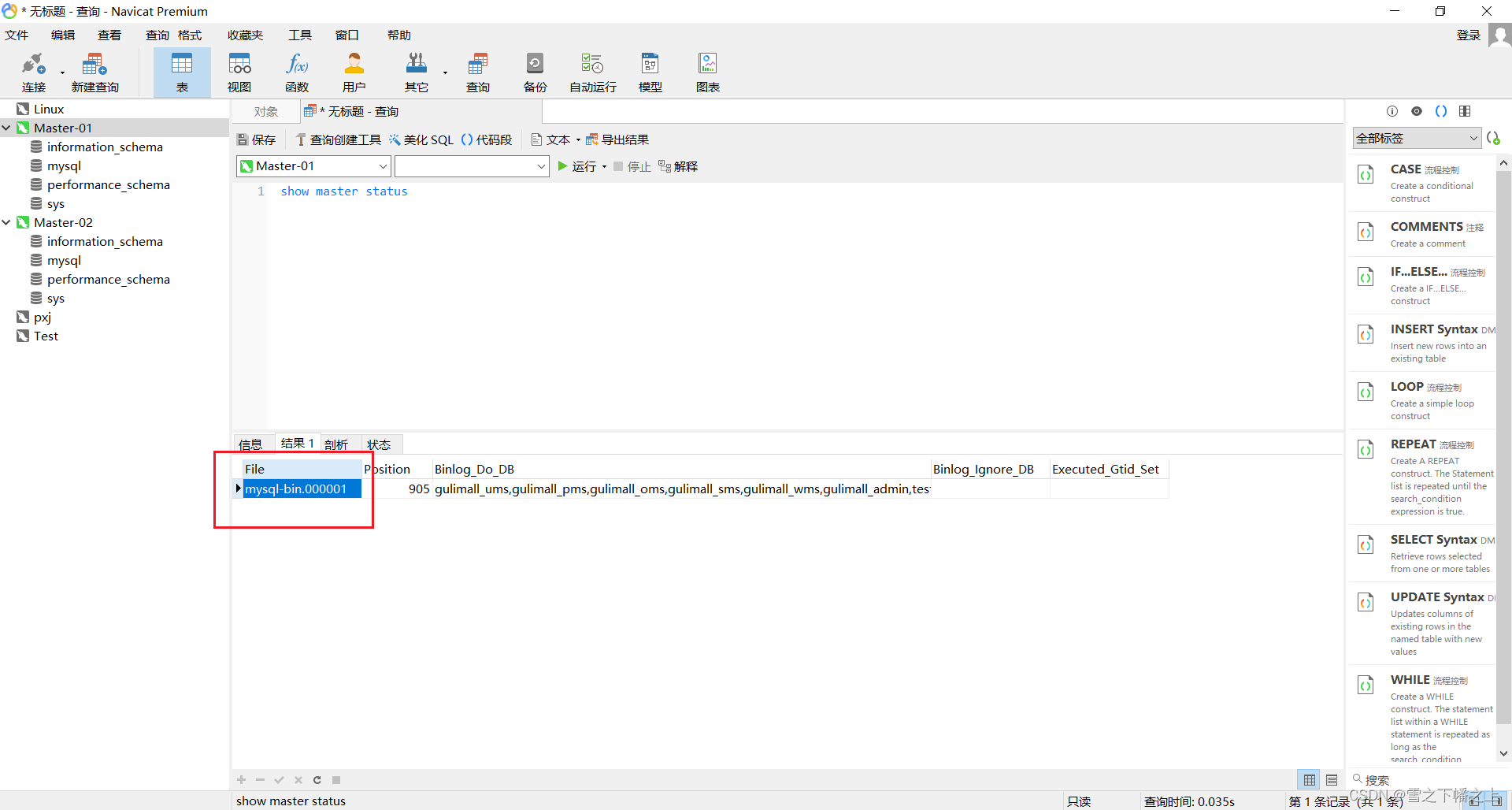Viewport: 1512px width, 810px height.
Task: Open the 查询创建工具 query builder
Action: coord(339,140)
